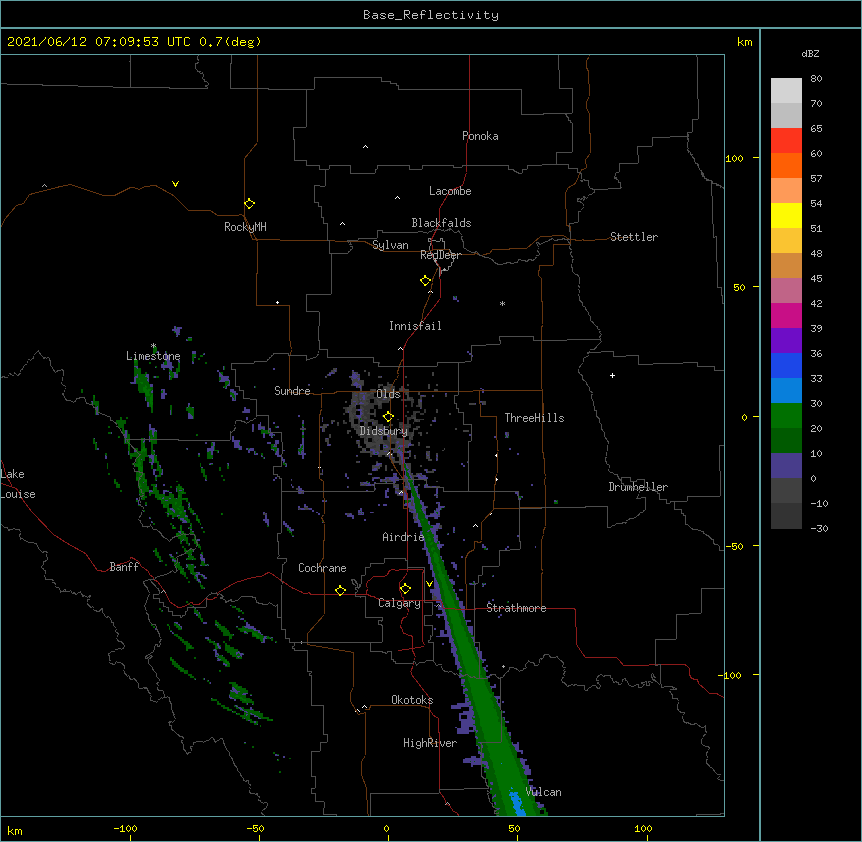
Task: Pick the magenta 39–42 dBZ legend swatch
Action: coord(786,315)
